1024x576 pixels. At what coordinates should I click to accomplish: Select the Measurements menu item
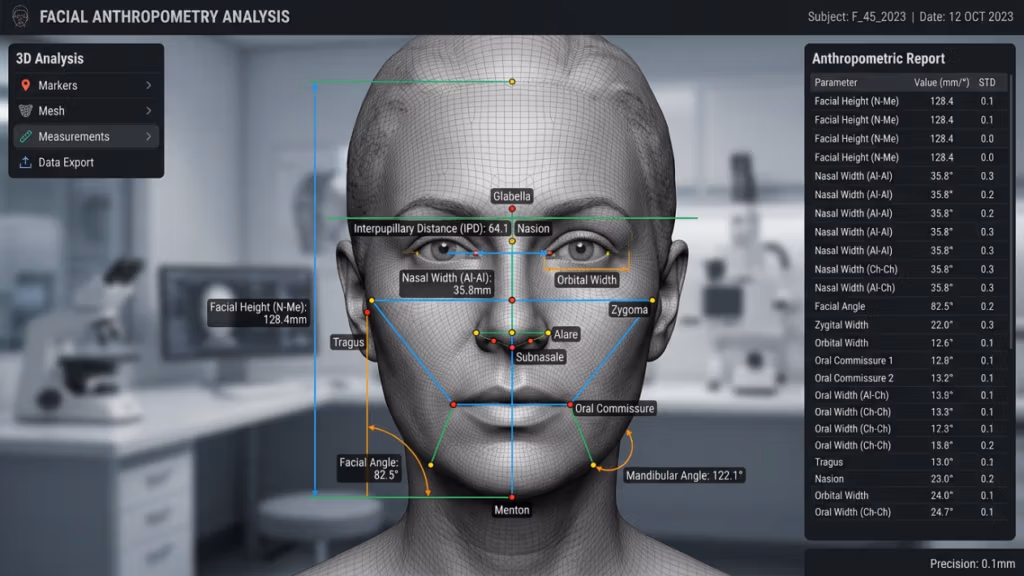coord(86,136)
